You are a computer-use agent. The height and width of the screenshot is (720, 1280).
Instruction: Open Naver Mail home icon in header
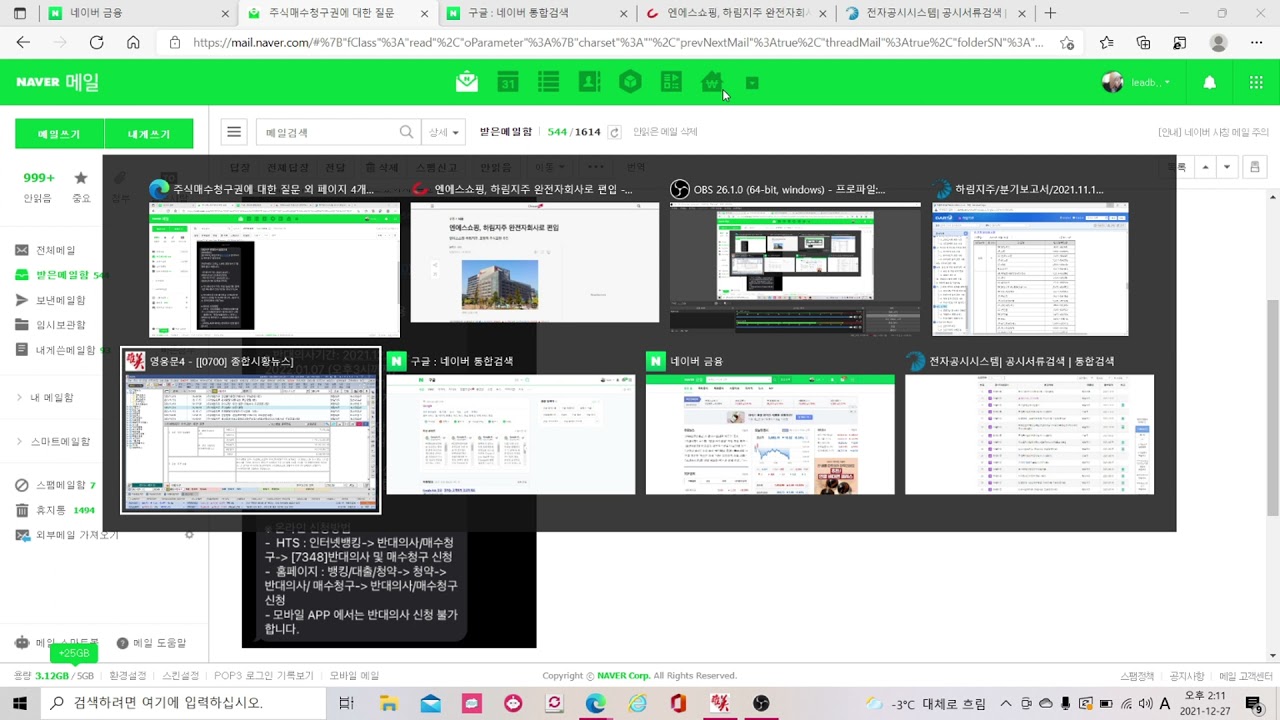pyautogui.click(x=466, y=82)
